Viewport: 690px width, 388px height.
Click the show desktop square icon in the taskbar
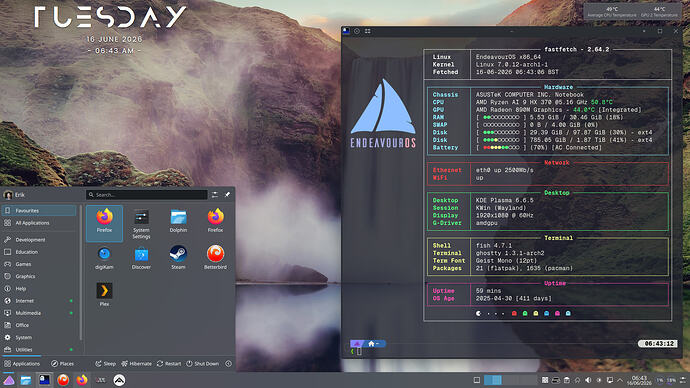coord(477,380)
